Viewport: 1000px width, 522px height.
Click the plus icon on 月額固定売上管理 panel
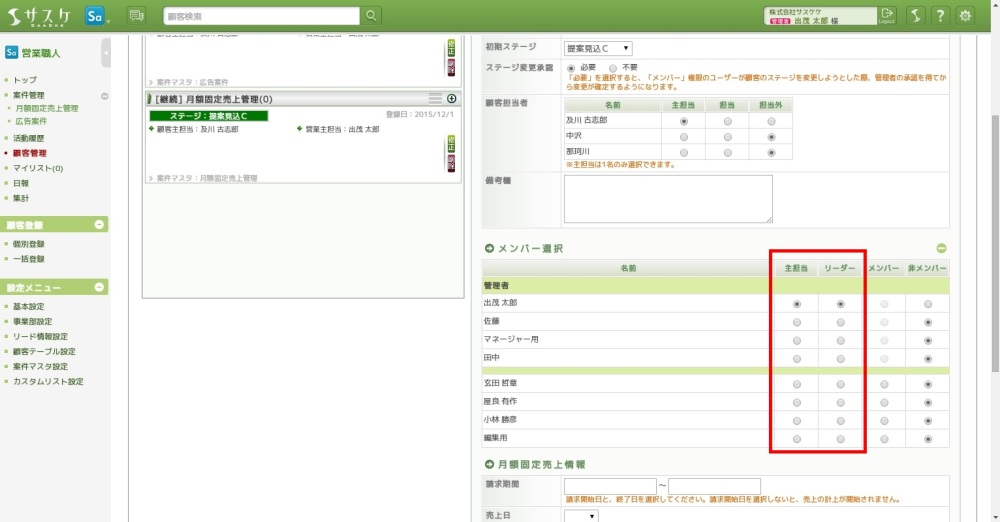[x=451, y=99]
